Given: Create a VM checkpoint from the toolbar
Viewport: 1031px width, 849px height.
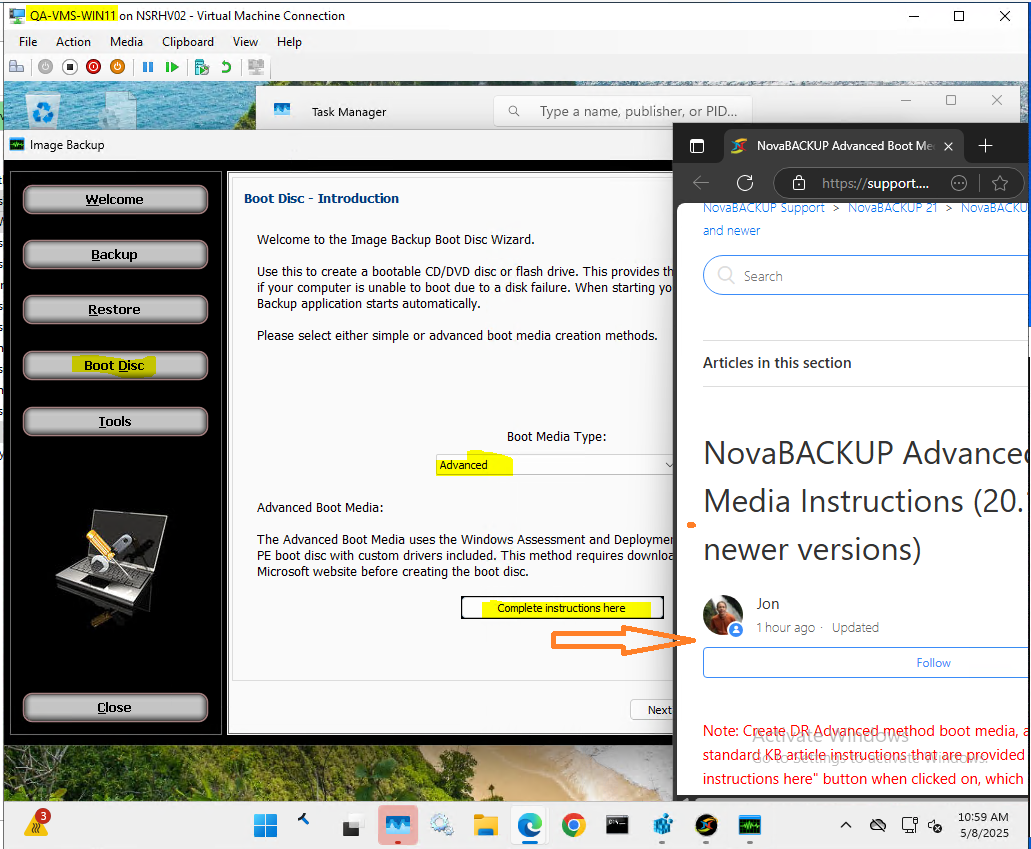Looking at the screenshot, I should 202,66.
